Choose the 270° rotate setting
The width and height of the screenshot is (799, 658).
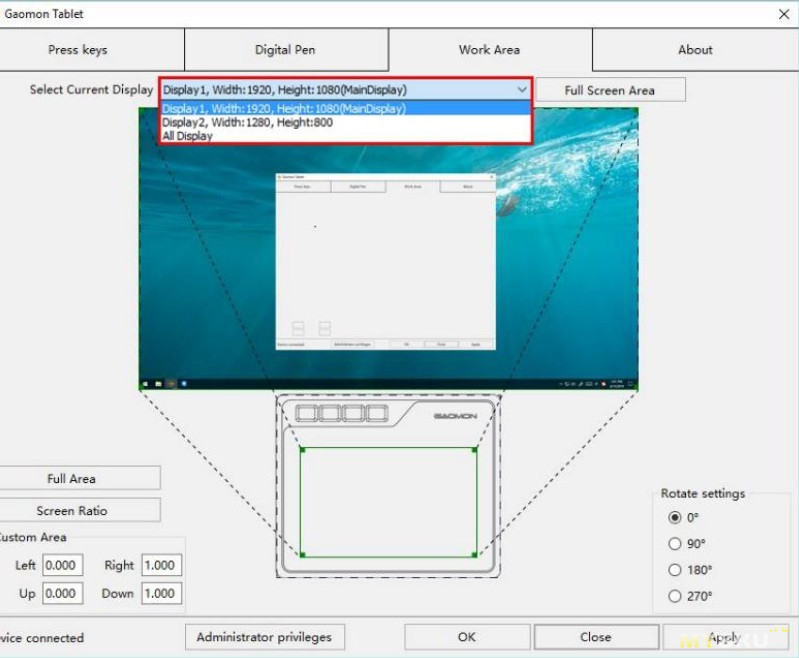click(x=674, y=596)
